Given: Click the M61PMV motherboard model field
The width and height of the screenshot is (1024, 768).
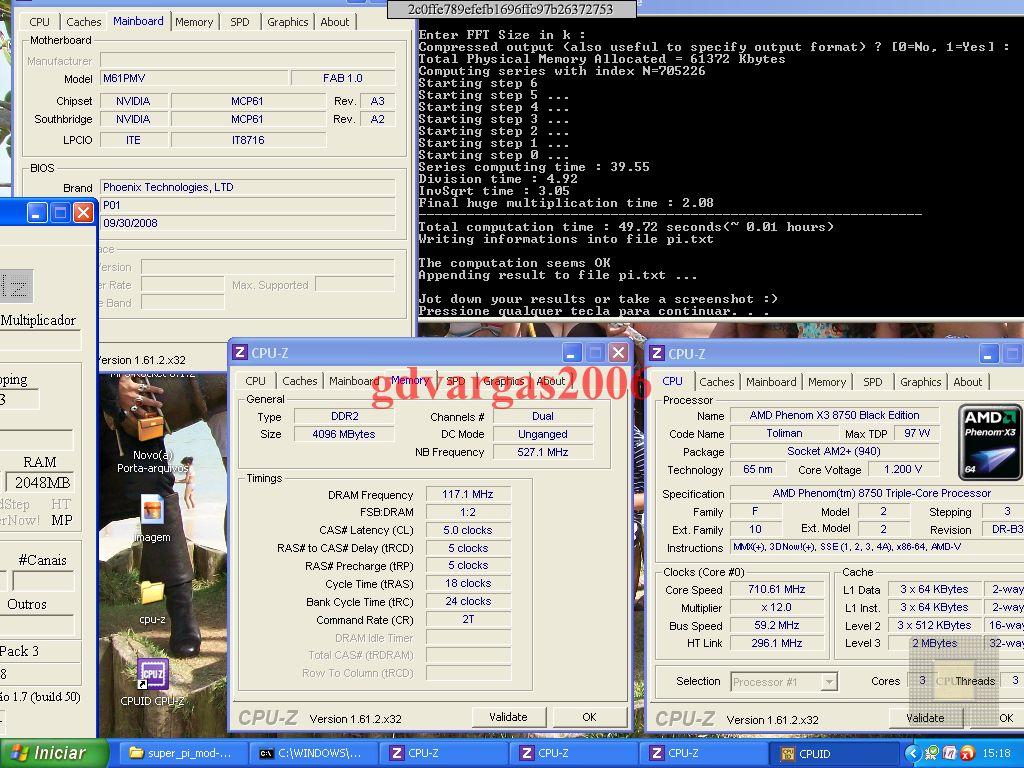Looking at the screenshot, I should [194, 78].
